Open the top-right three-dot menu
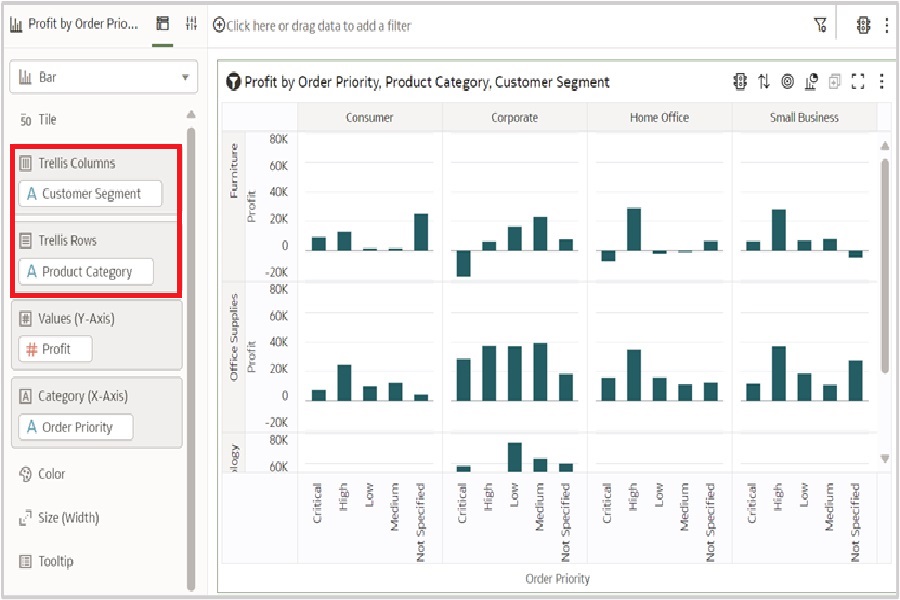The image size is (900, 600). (x=888, y=26)
